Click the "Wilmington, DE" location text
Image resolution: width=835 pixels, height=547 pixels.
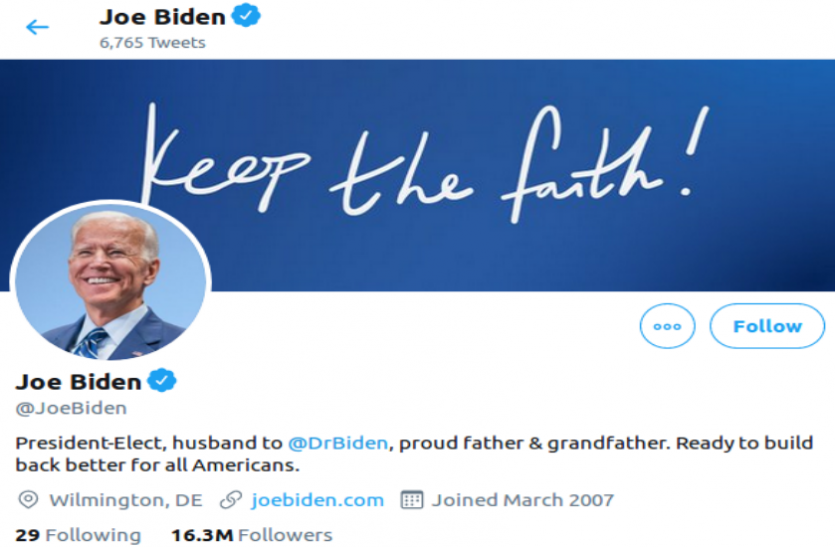point(125,500)
